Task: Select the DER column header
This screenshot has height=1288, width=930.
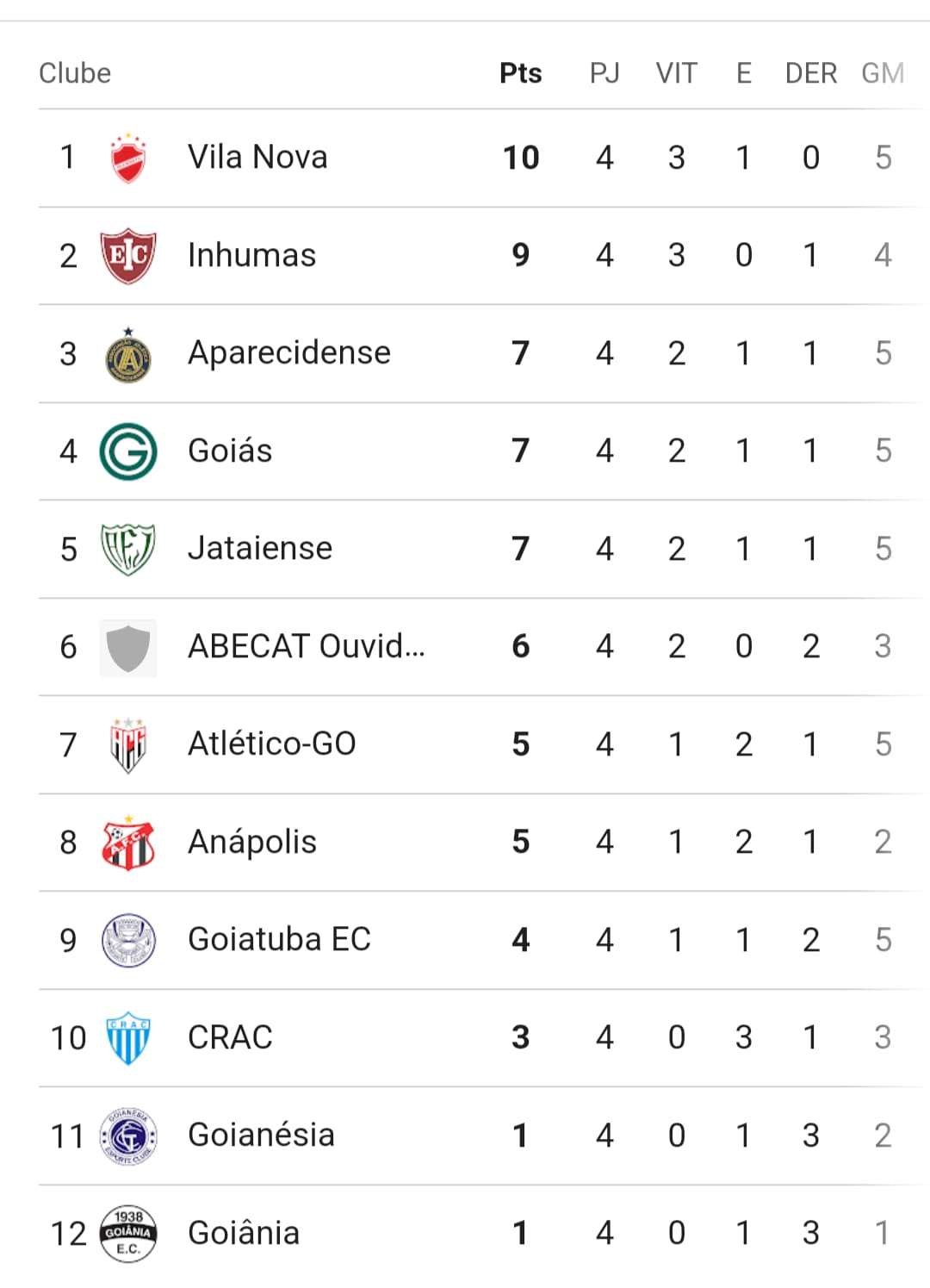Action: pyautogui.click(x=810, y=73)
